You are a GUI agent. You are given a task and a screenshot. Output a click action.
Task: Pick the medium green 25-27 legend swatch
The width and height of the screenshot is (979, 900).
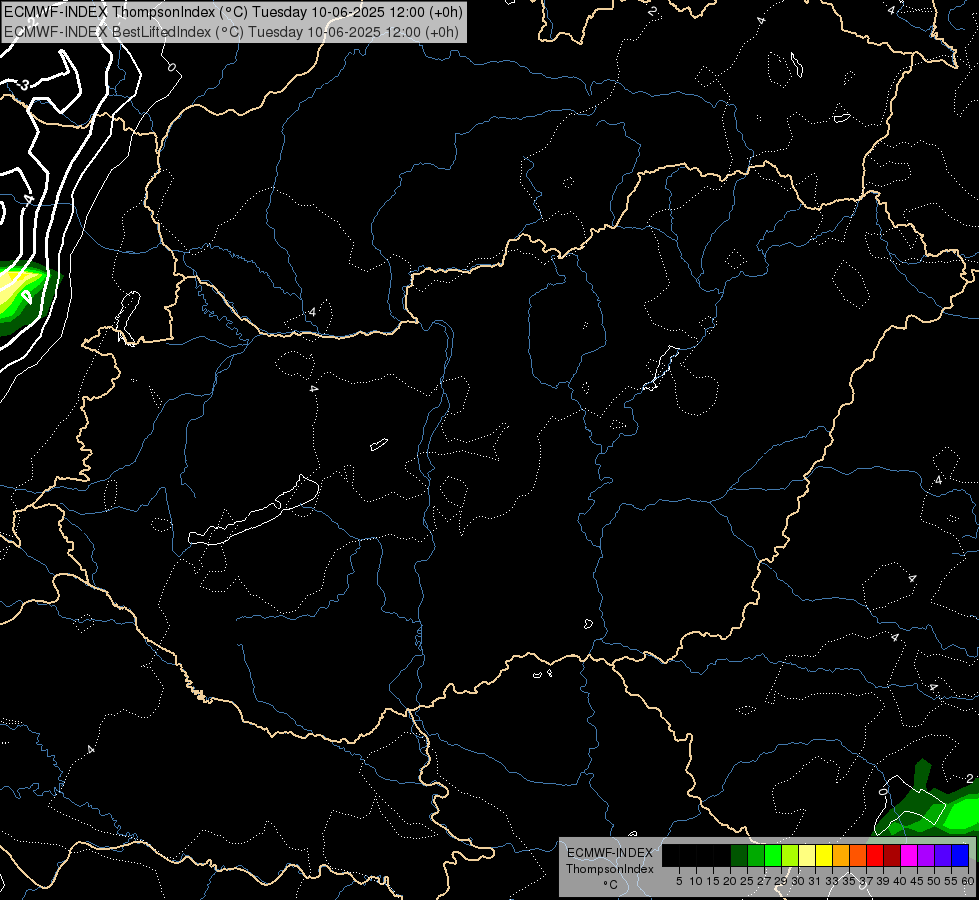click(x=756, y=855)
